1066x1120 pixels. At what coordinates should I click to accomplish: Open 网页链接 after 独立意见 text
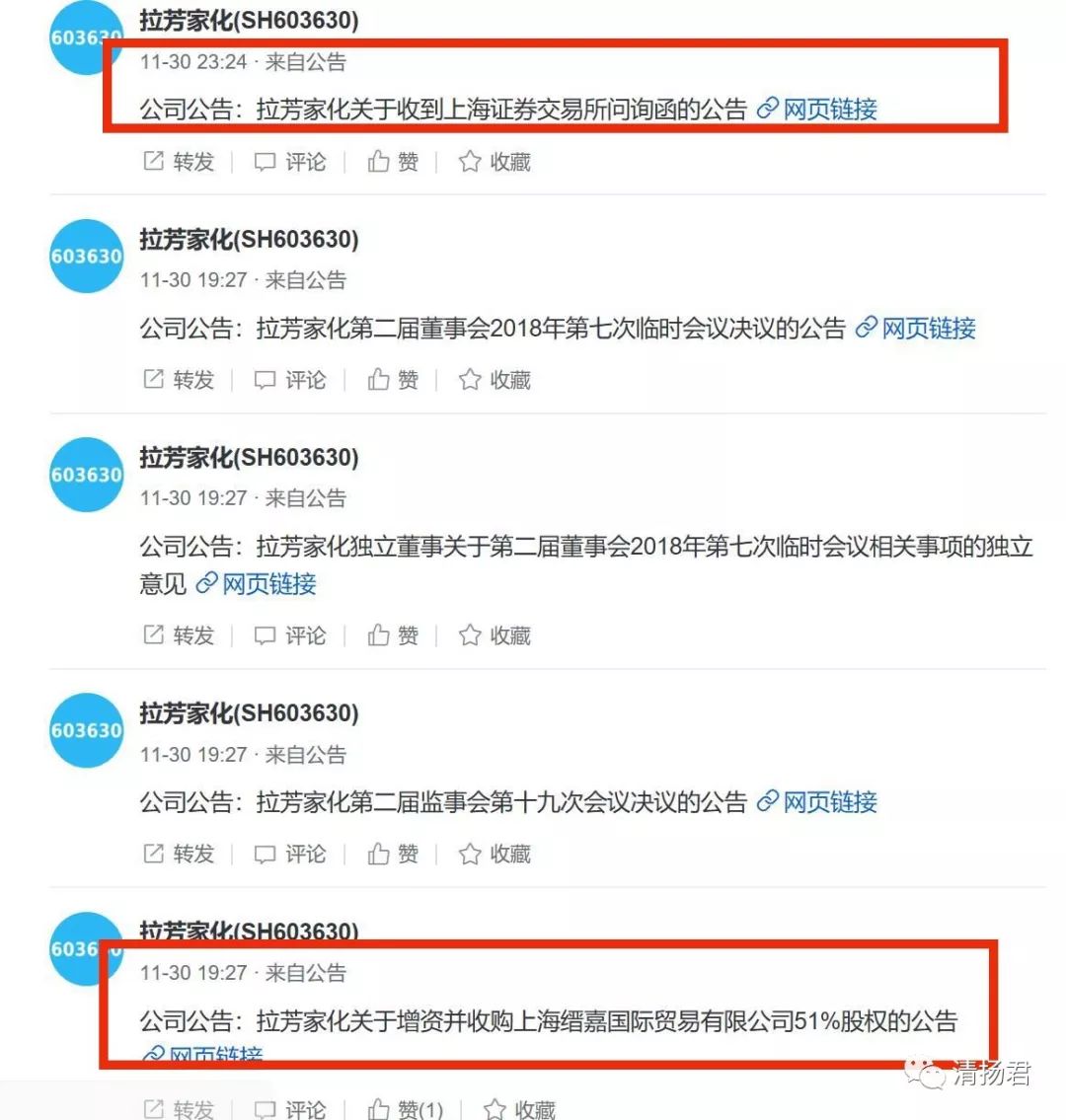pos(256,583)
